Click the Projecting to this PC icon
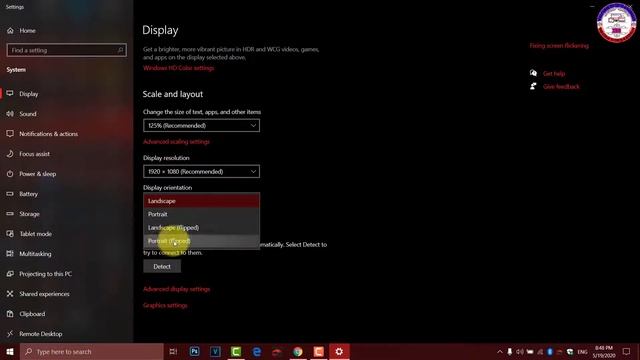Screen dimensions: 640x360 click(10, 273)
